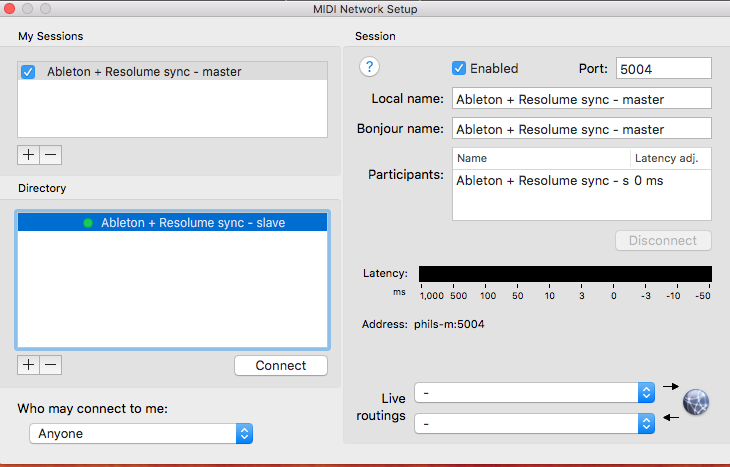This screenshot has width=730, height=467.
Task: Click into the Bonjour name field
Action: (580, 129)
